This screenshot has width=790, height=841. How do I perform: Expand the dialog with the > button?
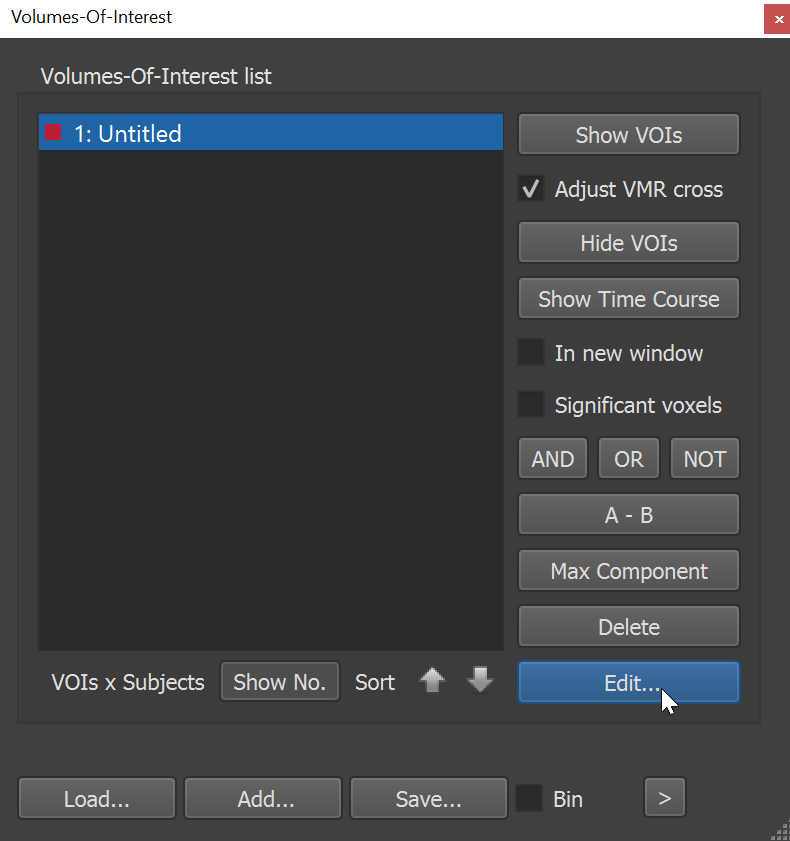[x=665, y=798]
